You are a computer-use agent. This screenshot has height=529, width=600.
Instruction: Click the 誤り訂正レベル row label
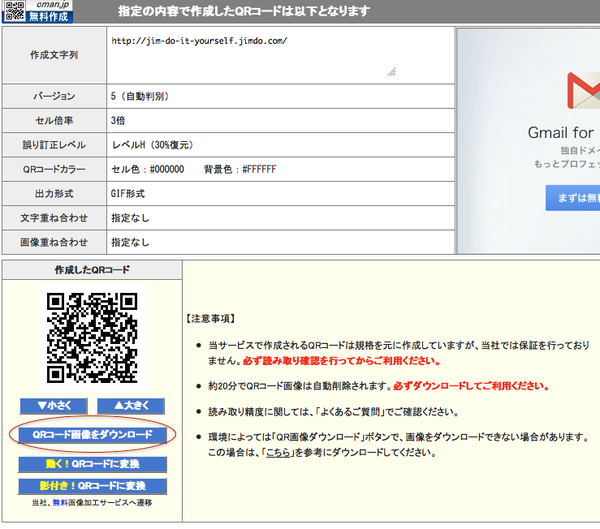point(54,145)
